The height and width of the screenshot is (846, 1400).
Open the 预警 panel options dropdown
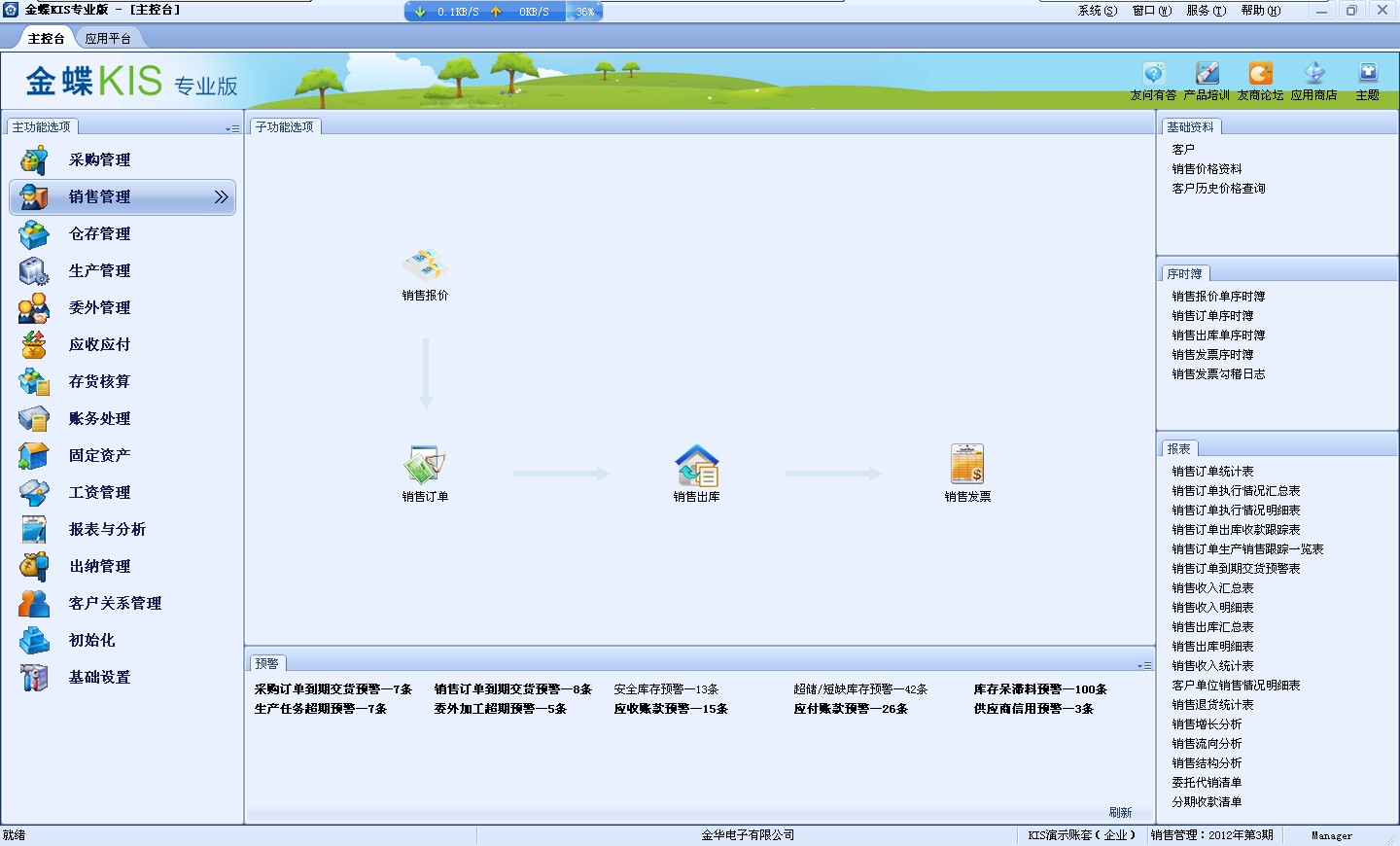click(x=1144, y=665)
